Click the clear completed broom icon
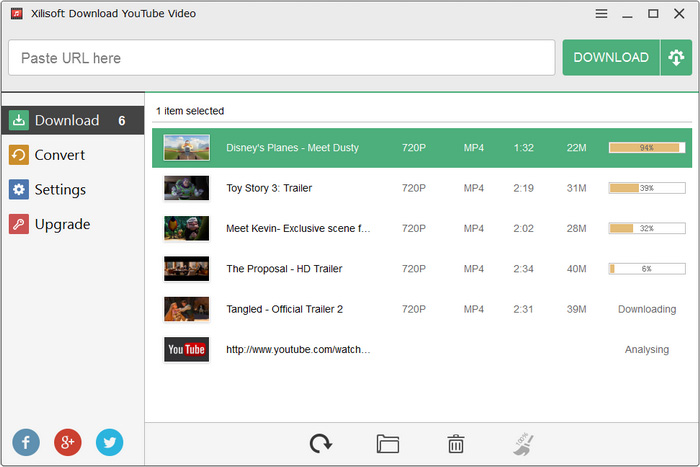Screen dimensions: 700x467 coord(523,444)
